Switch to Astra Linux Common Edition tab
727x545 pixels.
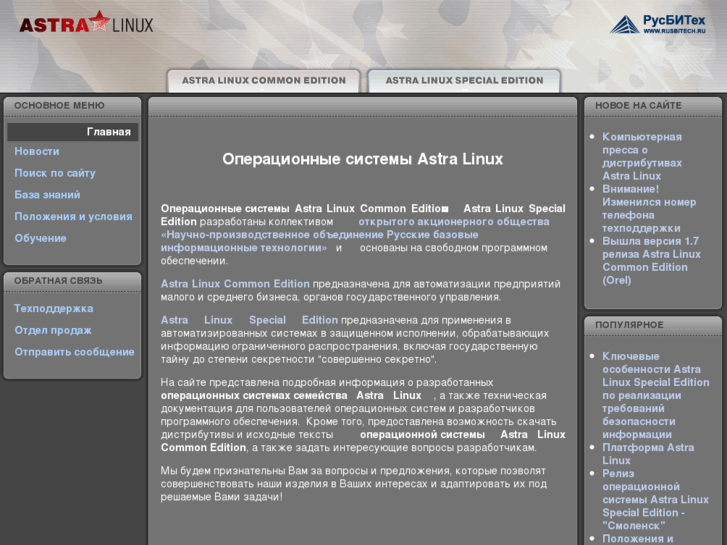coord(263,81)
